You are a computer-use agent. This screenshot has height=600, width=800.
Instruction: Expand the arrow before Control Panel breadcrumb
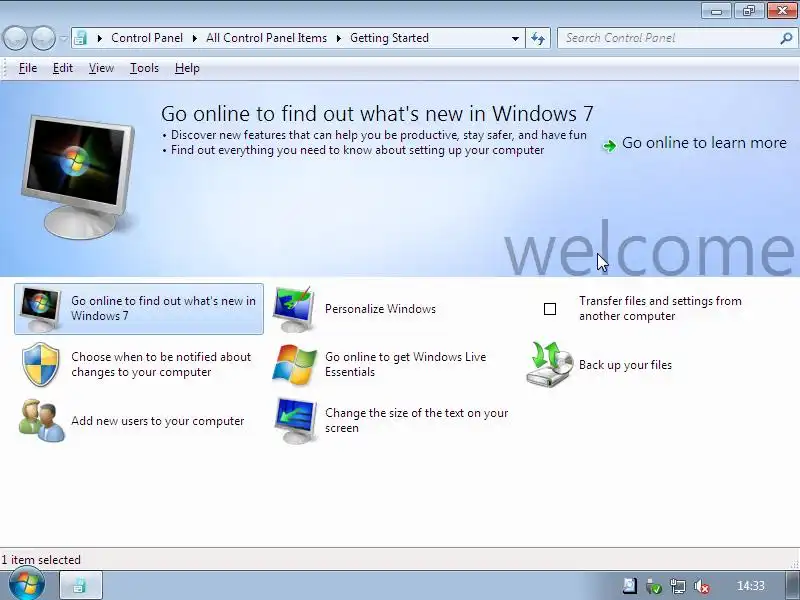coord(99,38)
